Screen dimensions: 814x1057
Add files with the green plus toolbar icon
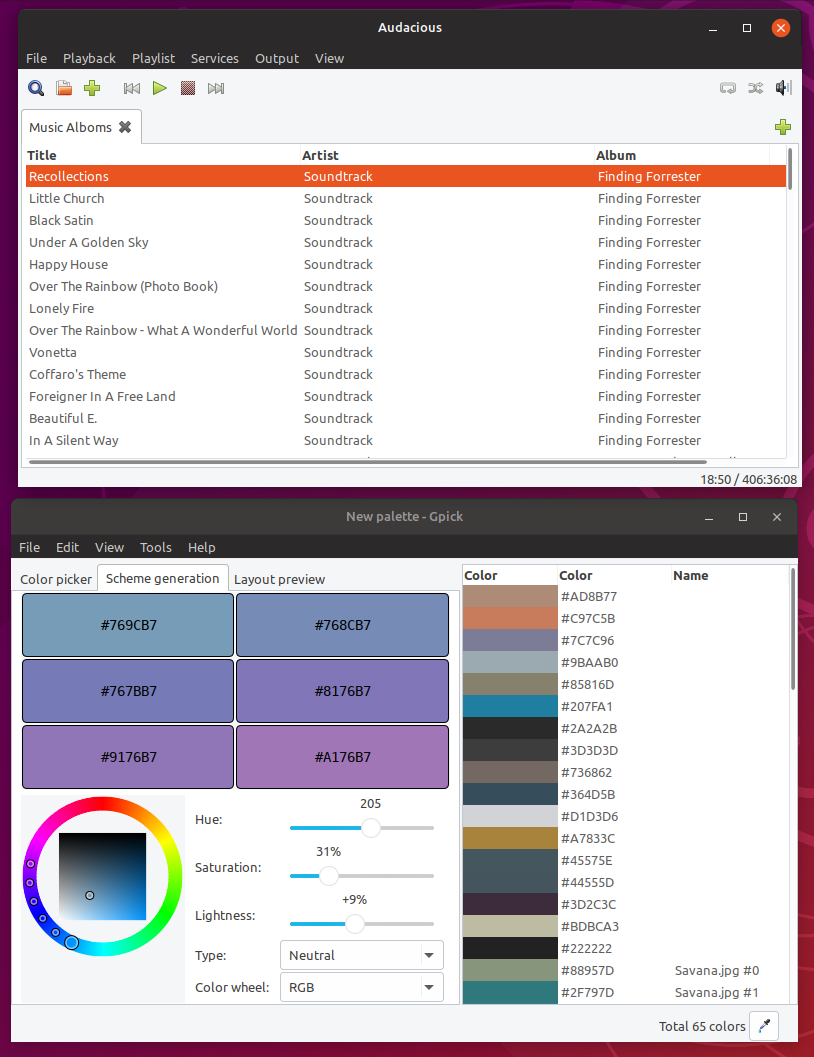[x=92, y=88]
